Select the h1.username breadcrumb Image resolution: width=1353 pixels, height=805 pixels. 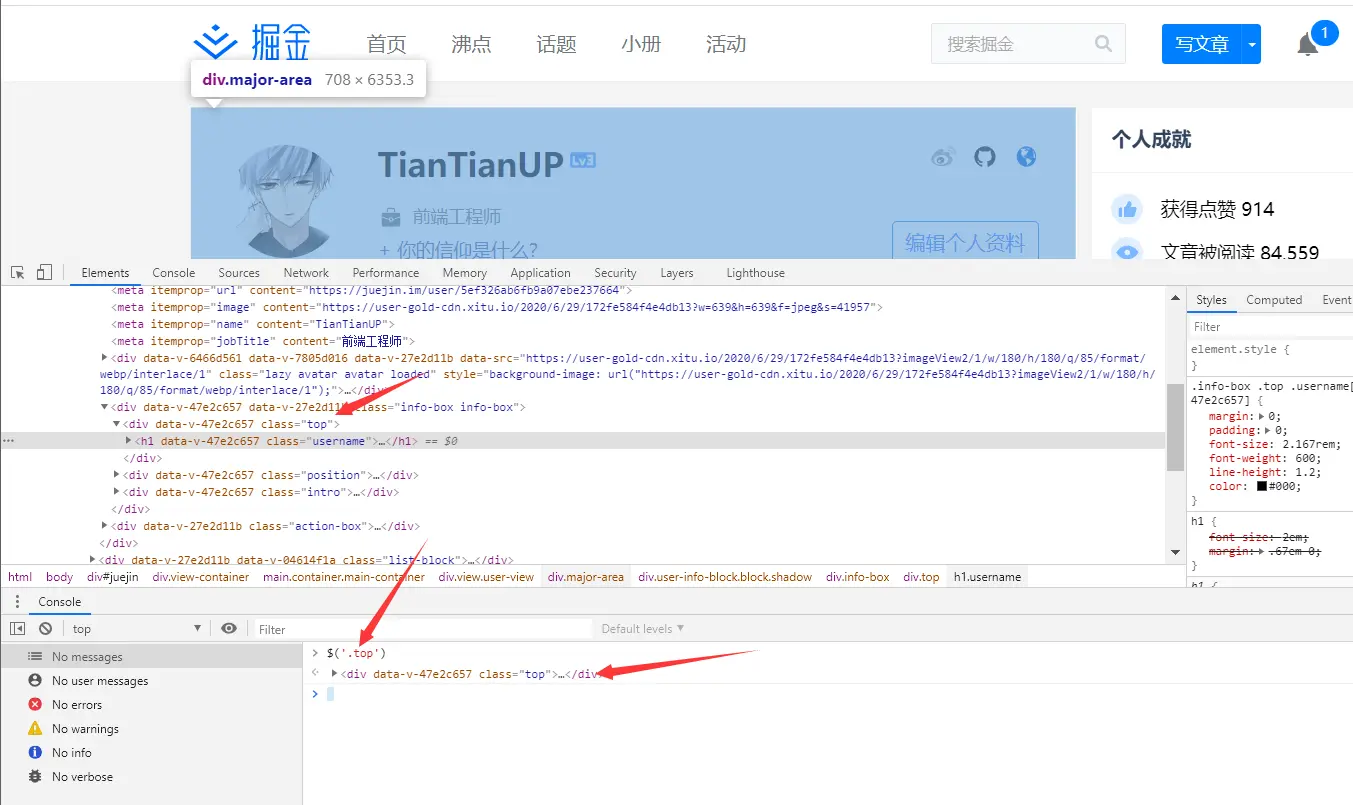pyautogui.click(x=987, y=577)
